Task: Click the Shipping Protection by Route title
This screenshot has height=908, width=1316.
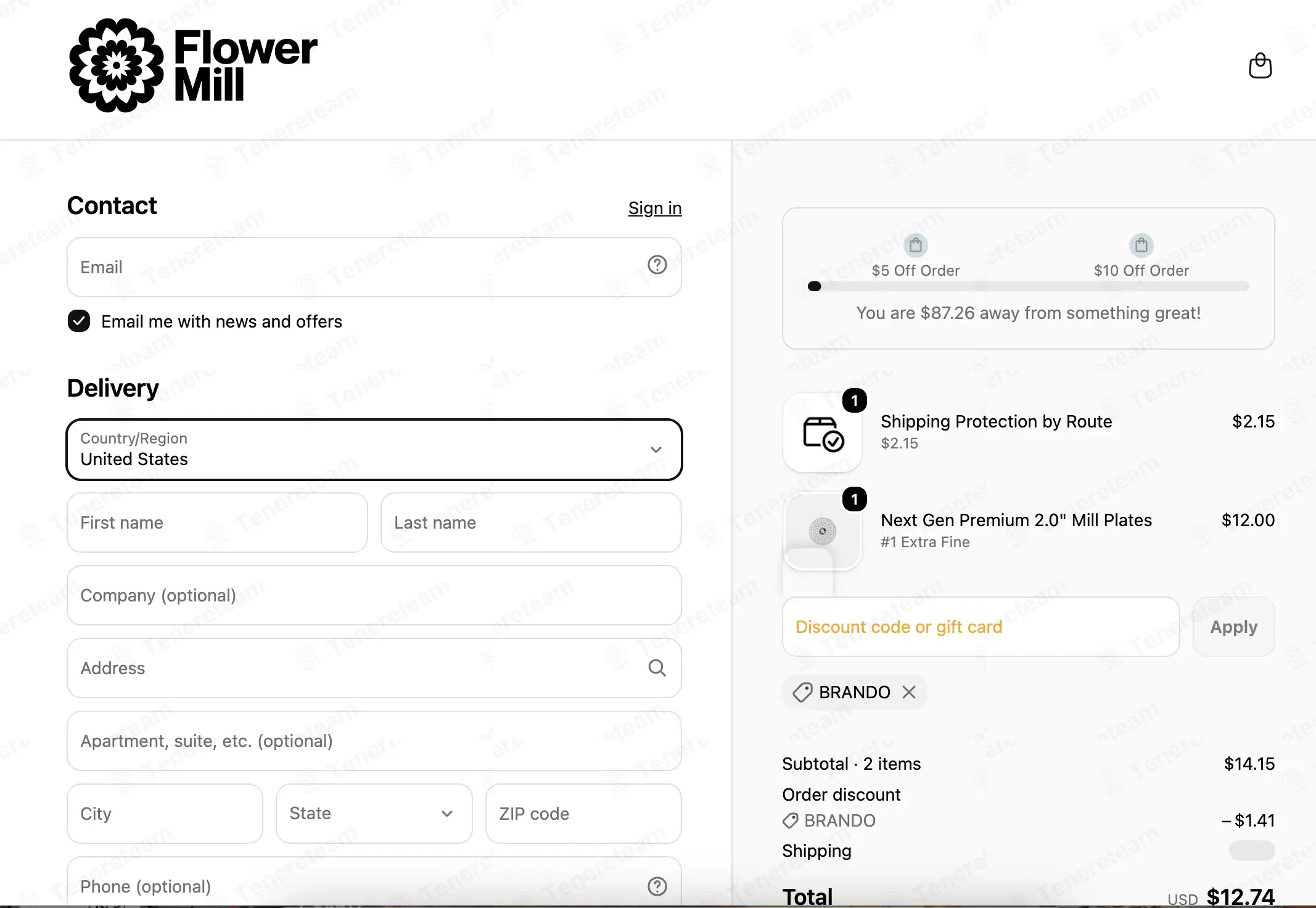Action: coord(996,421)
